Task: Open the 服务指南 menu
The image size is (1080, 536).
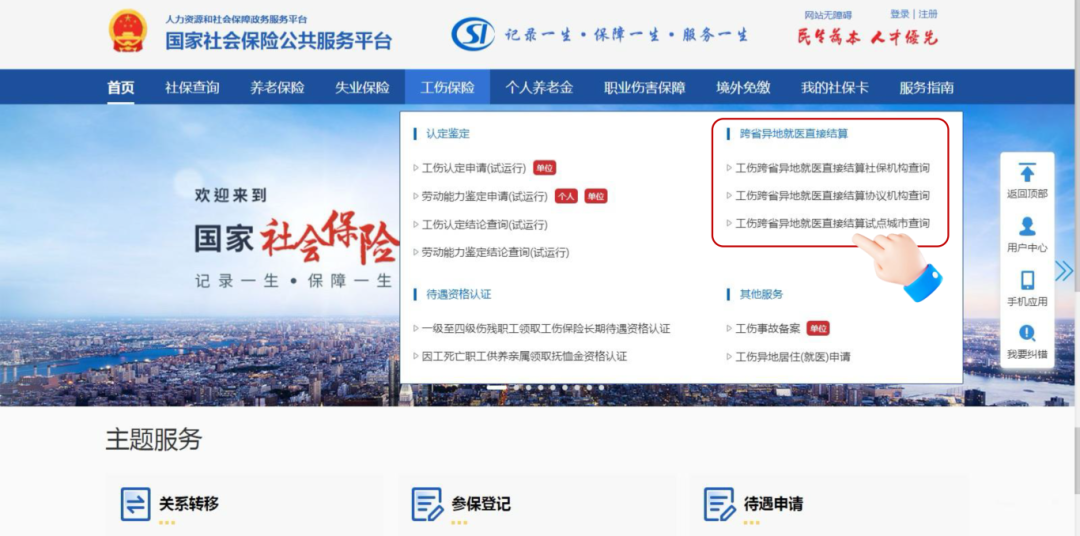Action: pos(926,87)
